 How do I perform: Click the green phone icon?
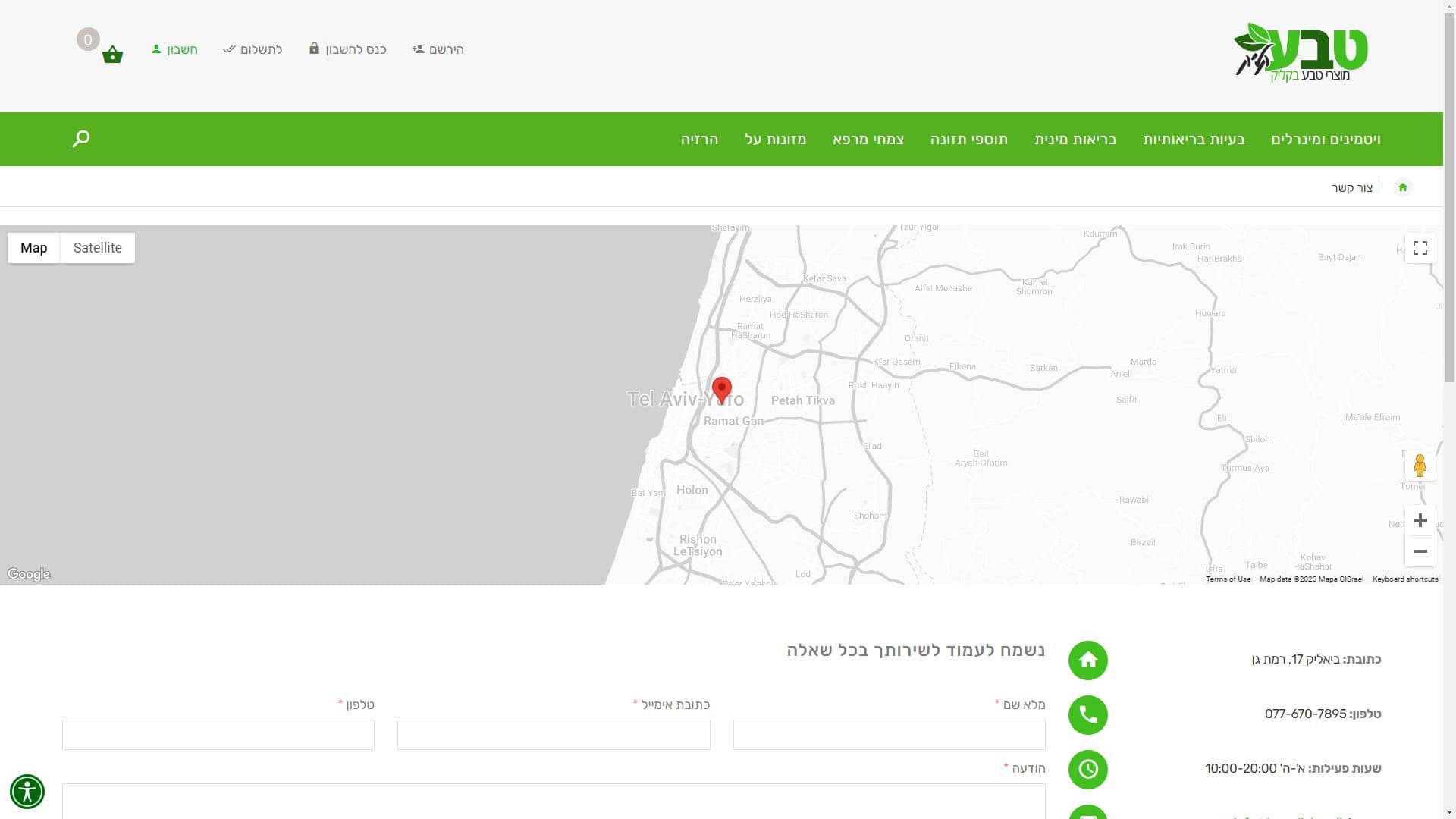point(1087,714)
